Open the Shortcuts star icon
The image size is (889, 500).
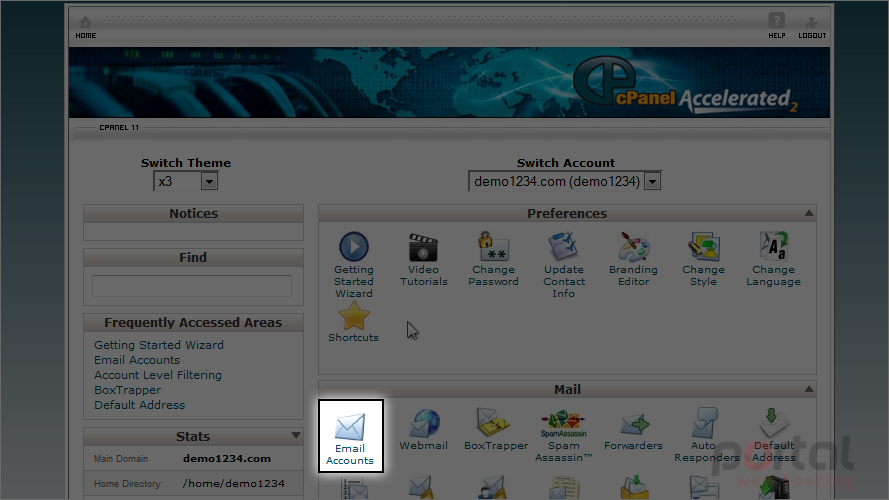[x=353, y=322]
